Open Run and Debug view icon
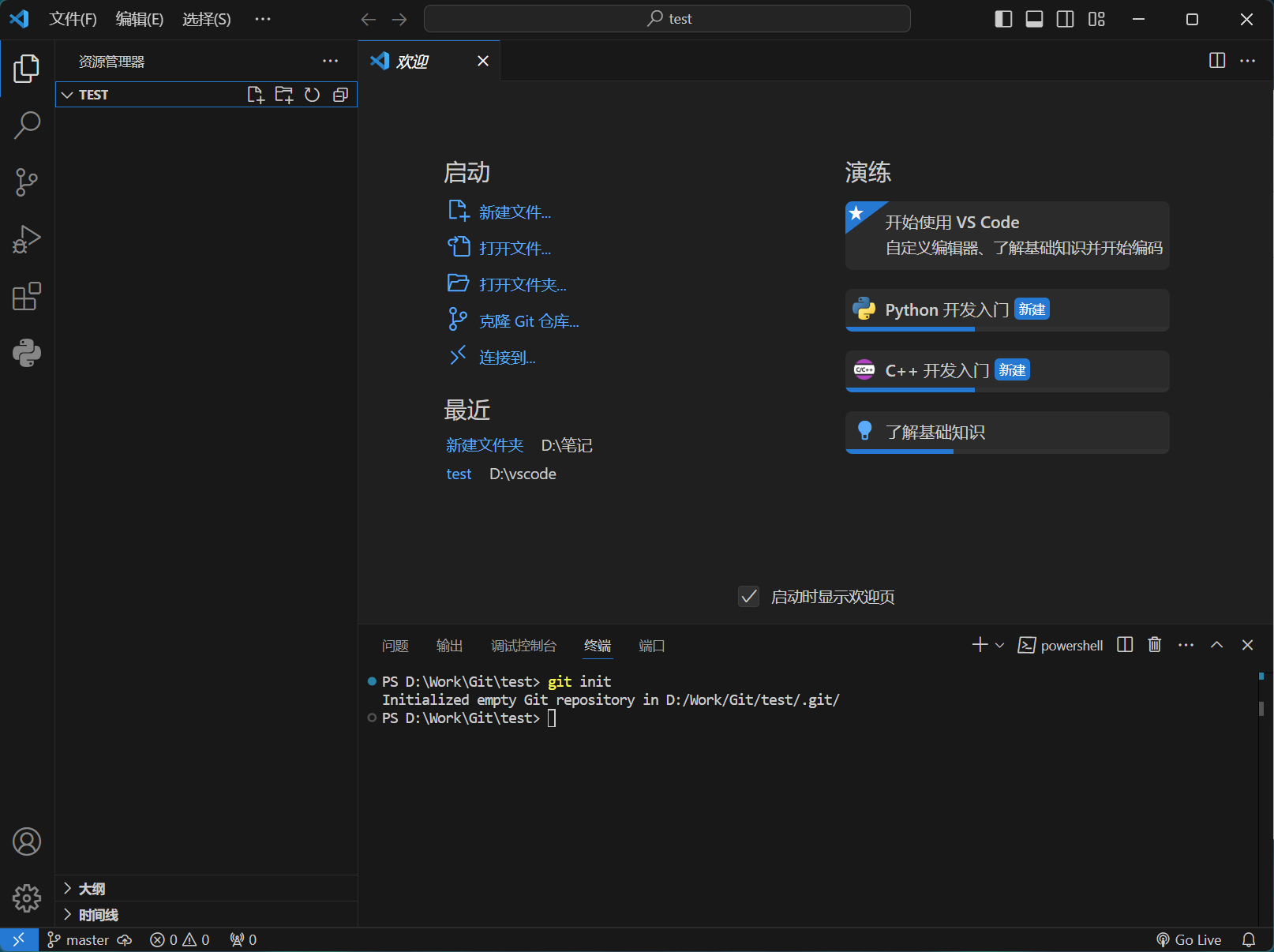Screen dimensions: 1274x952 point(27,239)
